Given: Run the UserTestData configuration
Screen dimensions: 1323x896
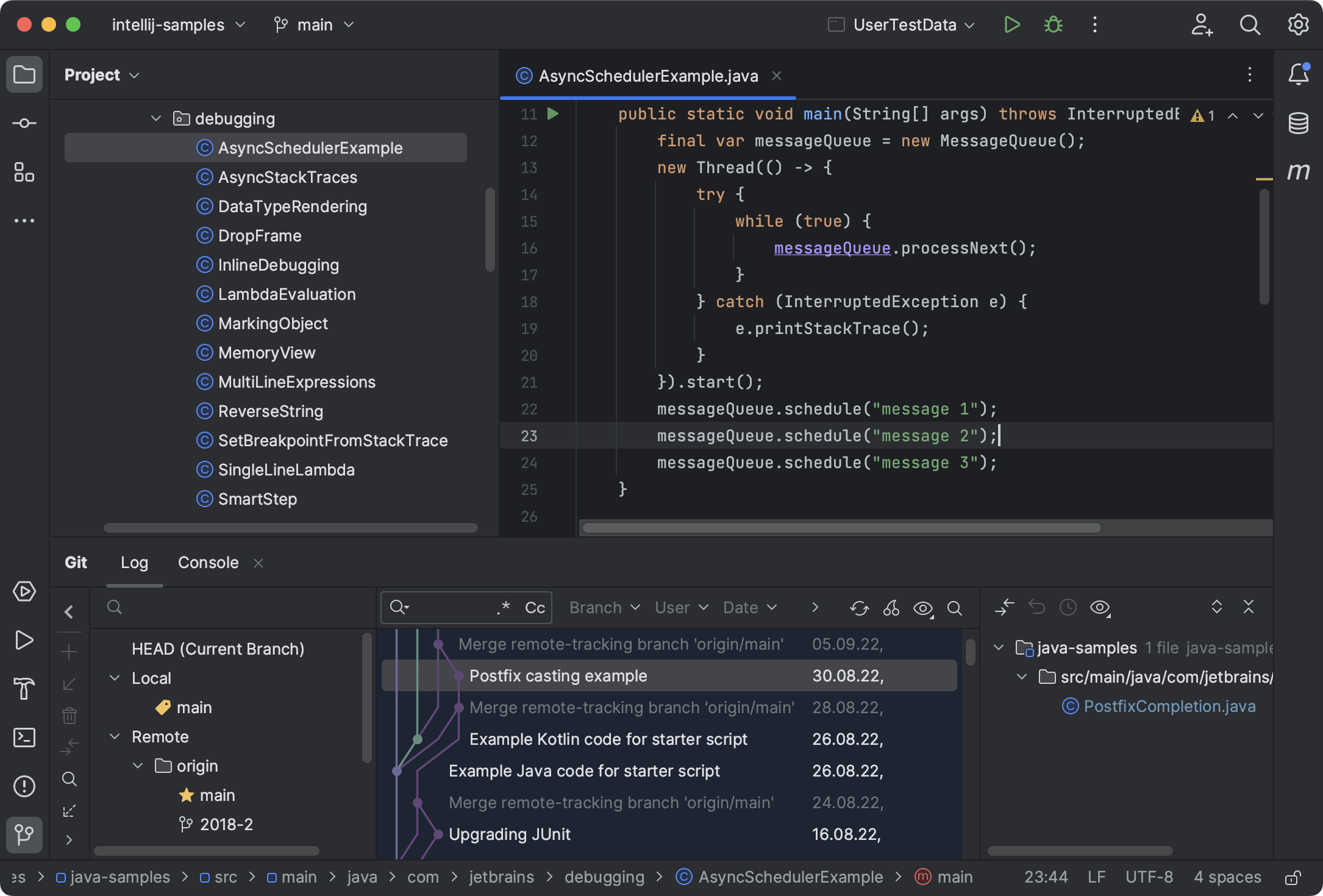Looking at the screenshot, I should (x=1012, y=25).
